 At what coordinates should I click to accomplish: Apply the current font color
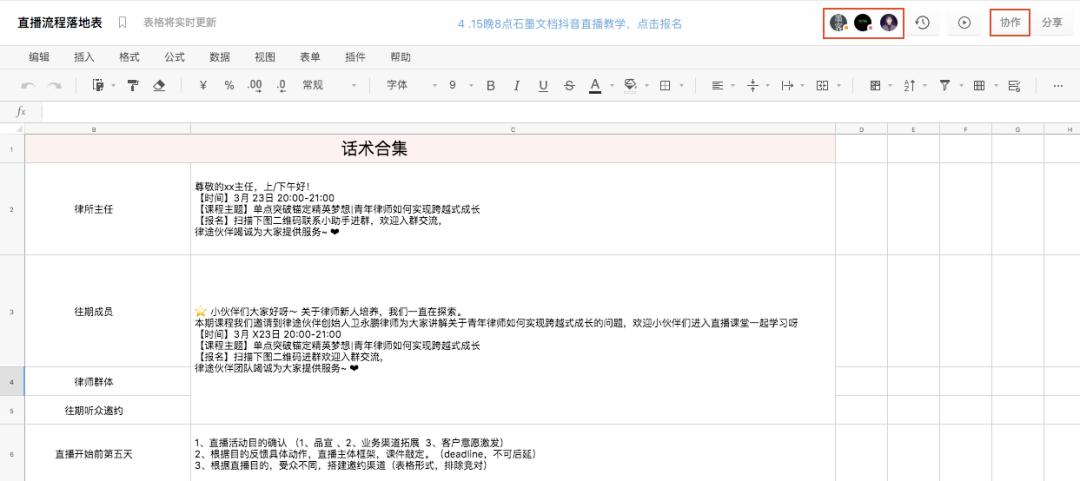[595, 85]
